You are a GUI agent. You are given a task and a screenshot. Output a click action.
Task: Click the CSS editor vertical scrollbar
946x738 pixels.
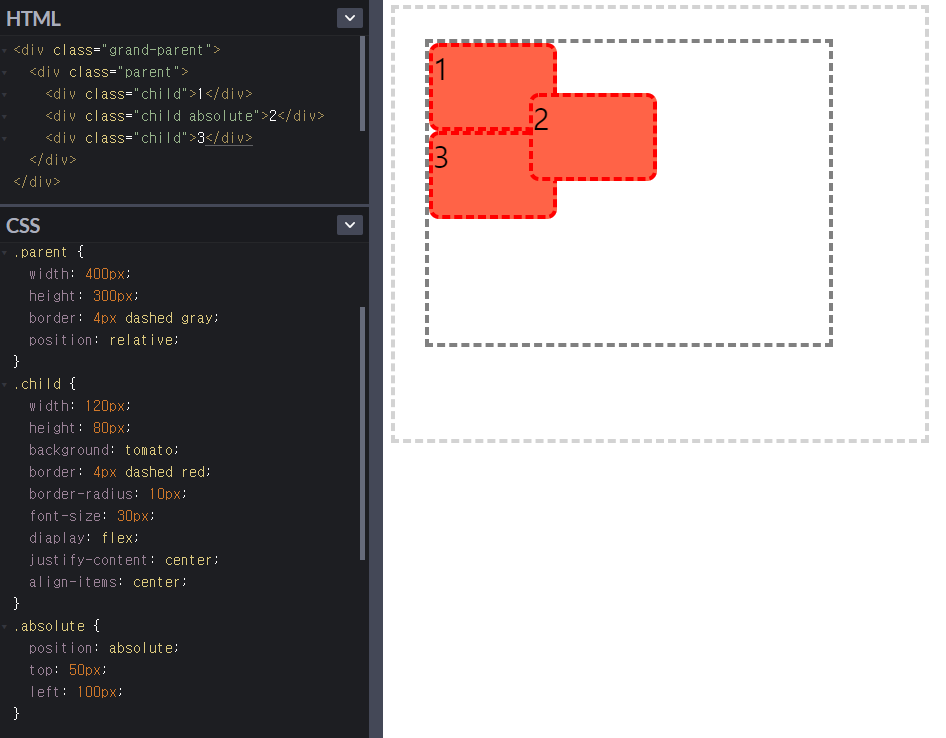tap(363, 433)
